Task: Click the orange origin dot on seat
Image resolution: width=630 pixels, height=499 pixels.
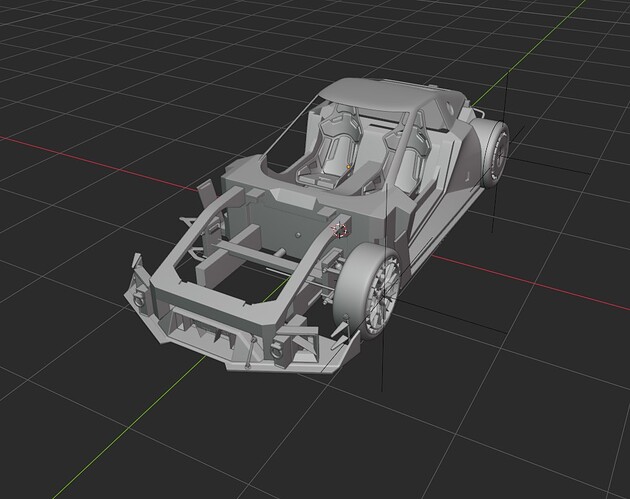Action: point(348,167)
